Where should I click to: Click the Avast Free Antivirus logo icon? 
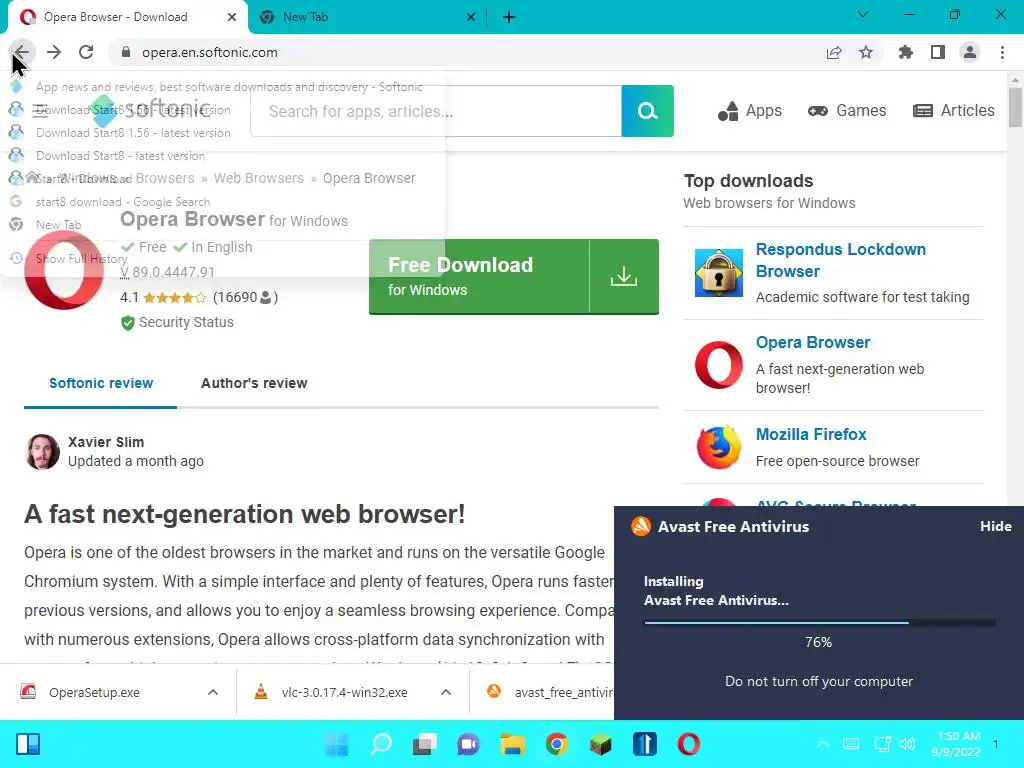641,526
